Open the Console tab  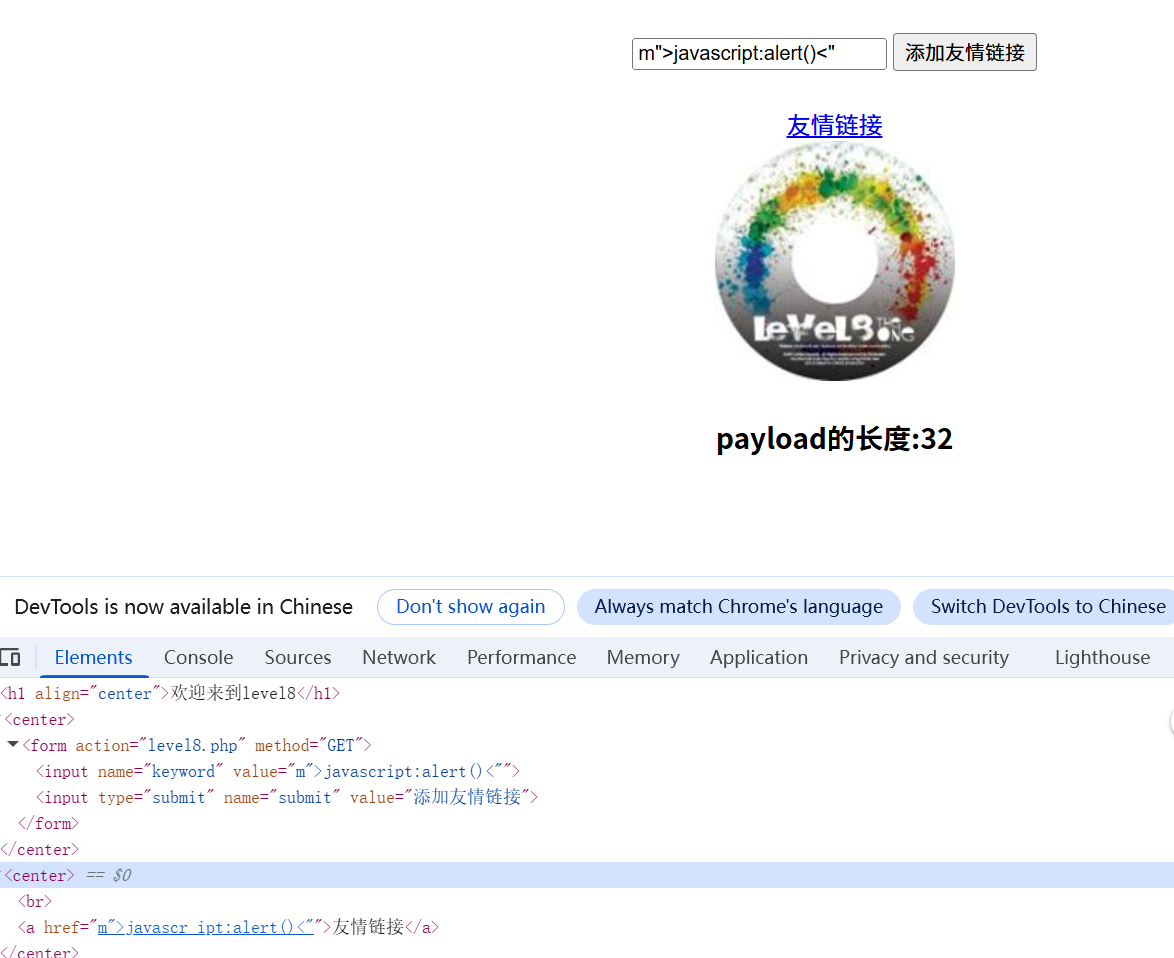pos(198,657)
